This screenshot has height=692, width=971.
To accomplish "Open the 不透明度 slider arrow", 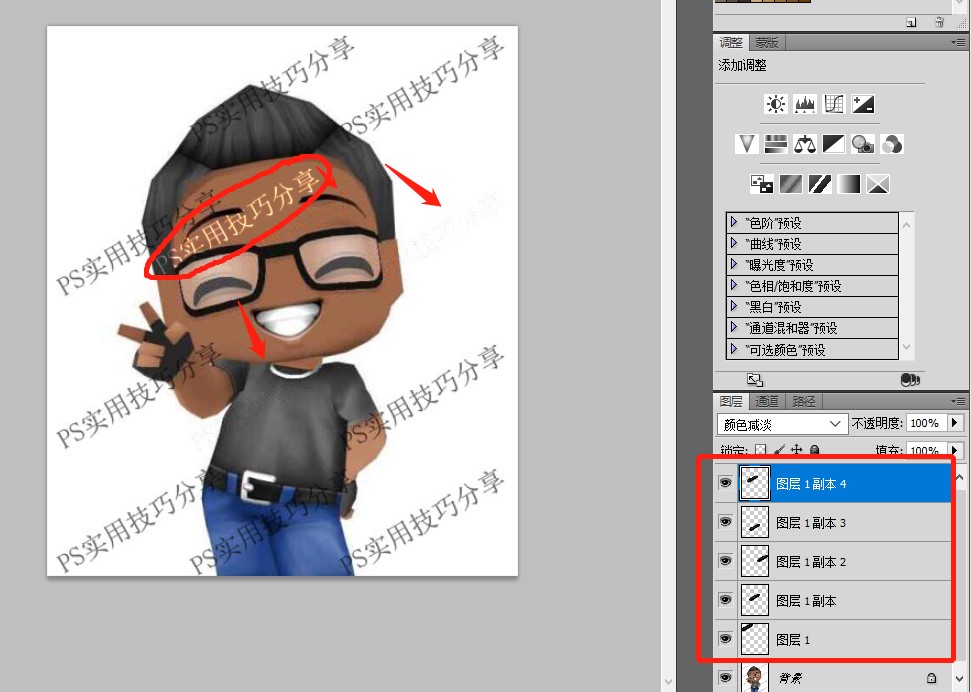I will pos(955,423).
